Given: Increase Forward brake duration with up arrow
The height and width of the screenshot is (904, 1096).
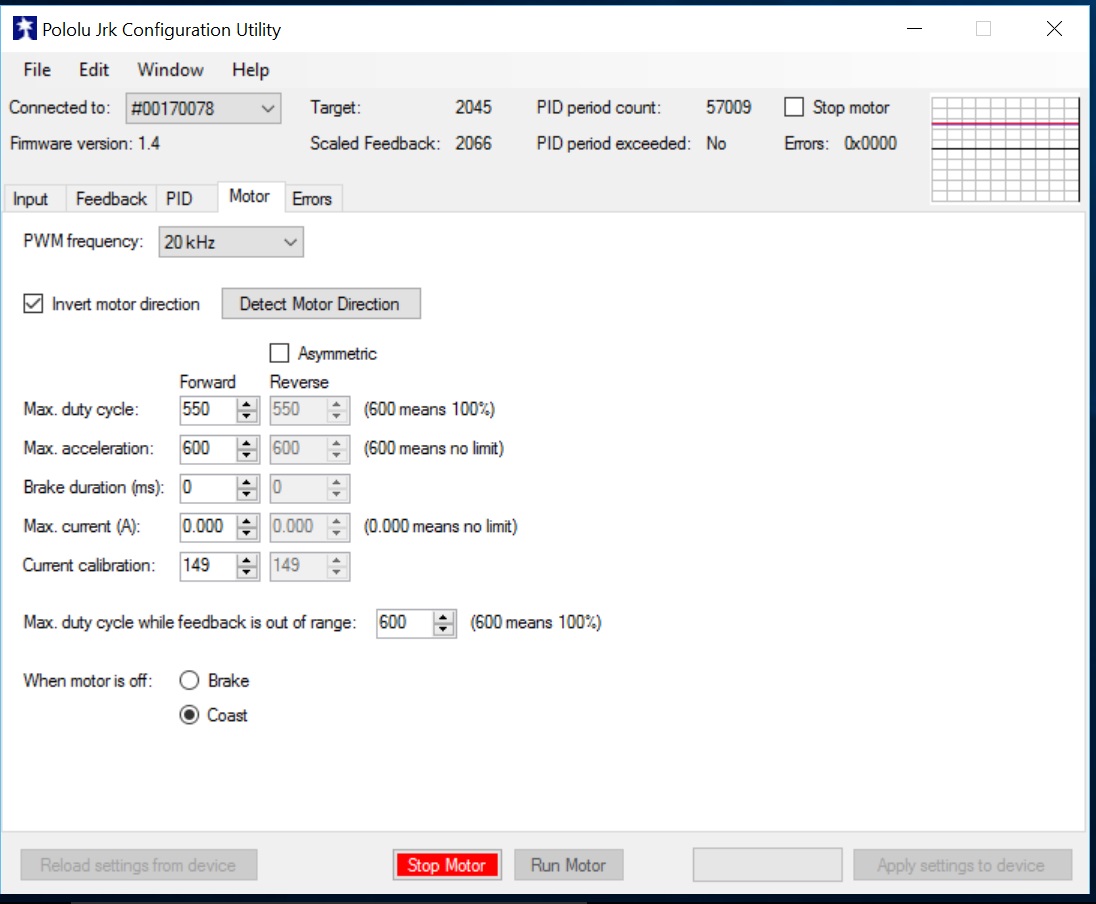Looking at the screenshot, I should [x=247, y=482].
